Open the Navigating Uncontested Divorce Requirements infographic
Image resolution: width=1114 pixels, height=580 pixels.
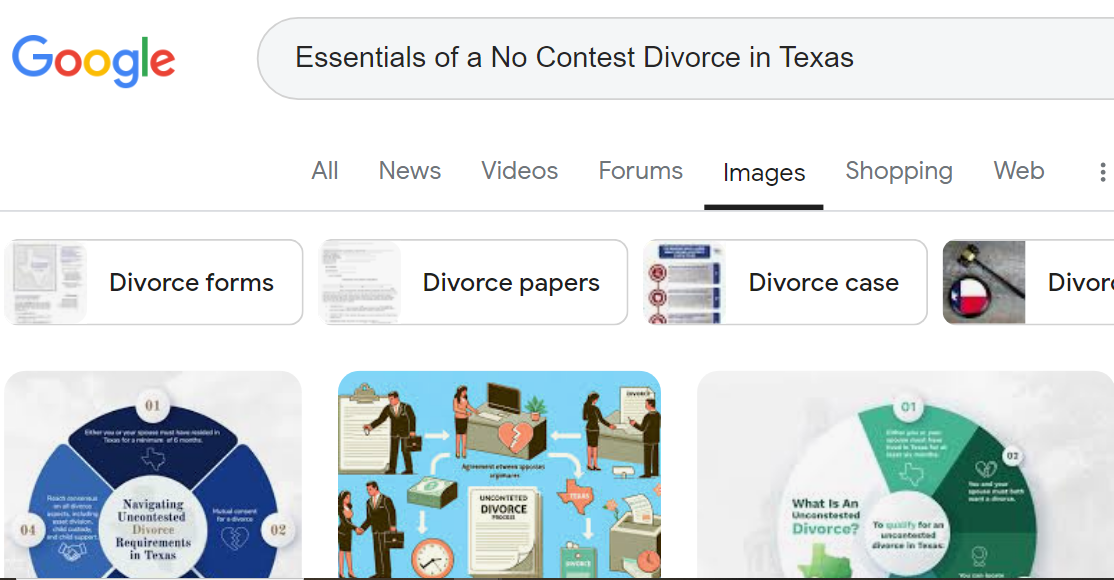pyautogui.click(x=153, y=475)
